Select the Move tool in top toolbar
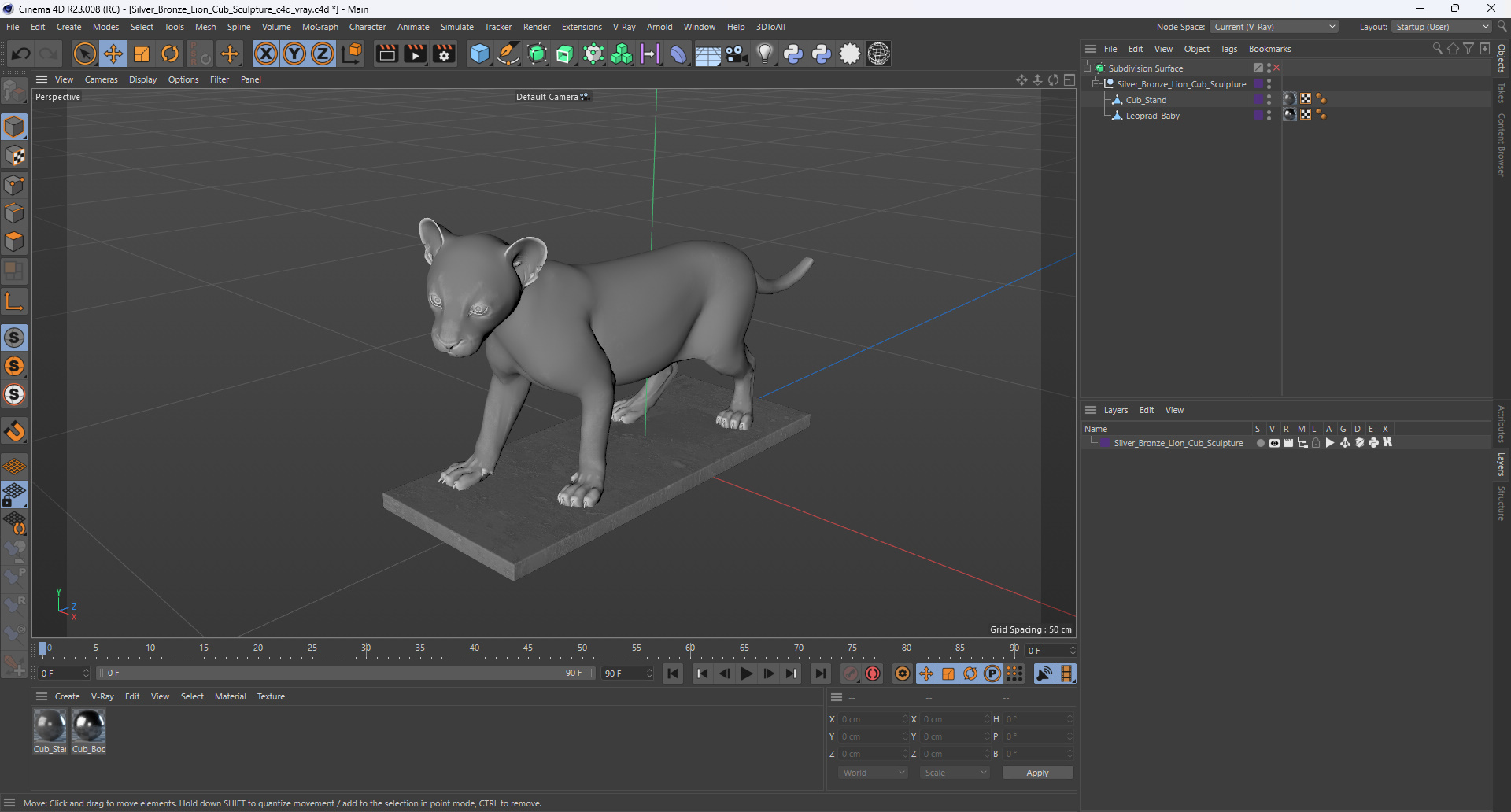The height and width of the screenshot is (812, 1511). point(113,54)
